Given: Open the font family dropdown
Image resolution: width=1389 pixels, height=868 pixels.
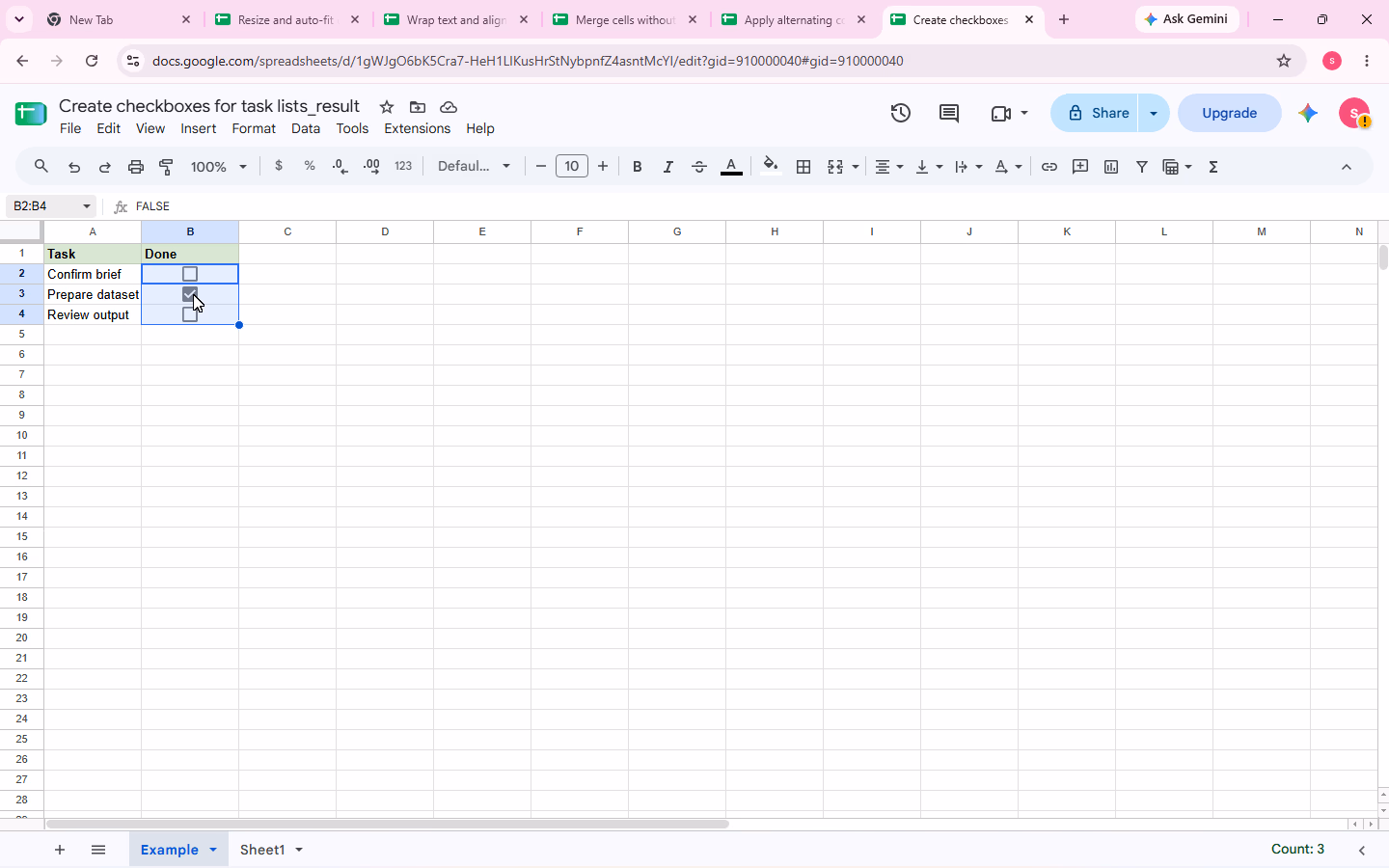Looking at the screenshot, I should [x=475, y=167].
